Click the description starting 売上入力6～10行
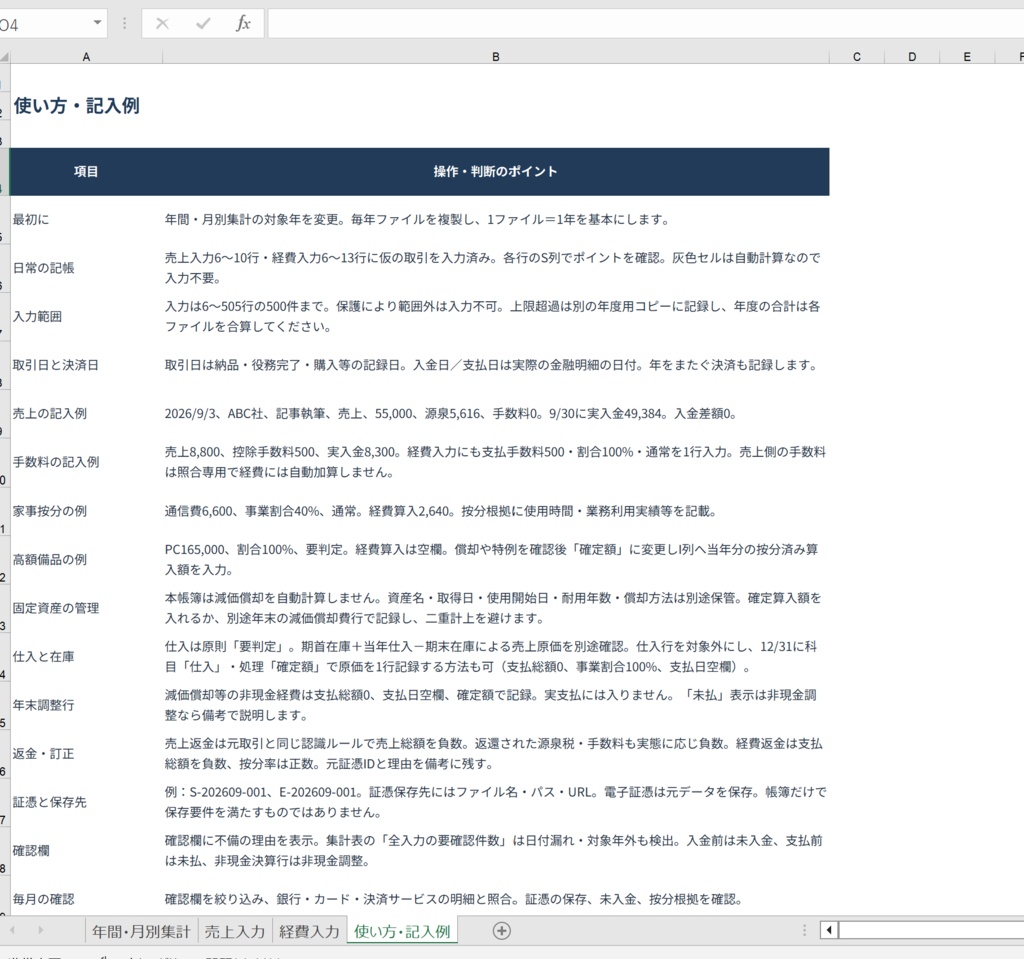The height and width of the screenshot is (959, 1024). point(496,268)
